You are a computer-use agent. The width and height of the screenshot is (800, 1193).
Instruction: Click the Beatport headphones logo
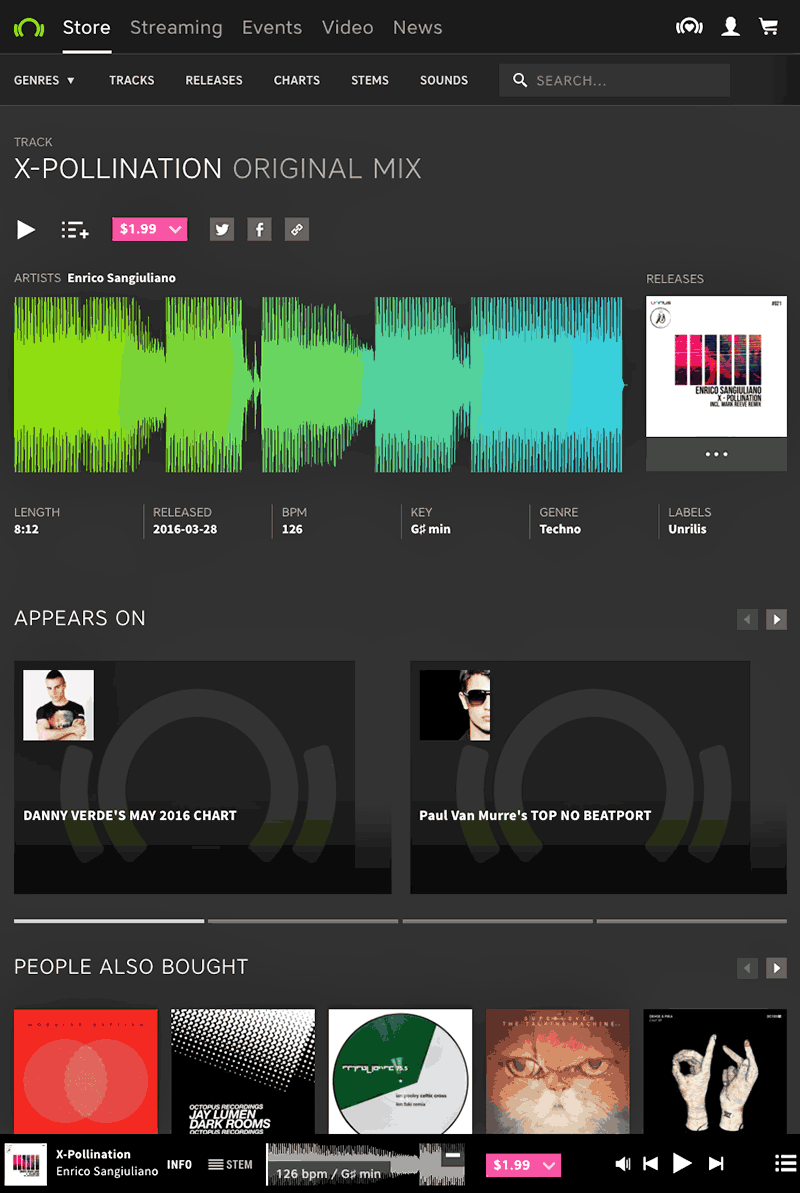pos(29,28)
